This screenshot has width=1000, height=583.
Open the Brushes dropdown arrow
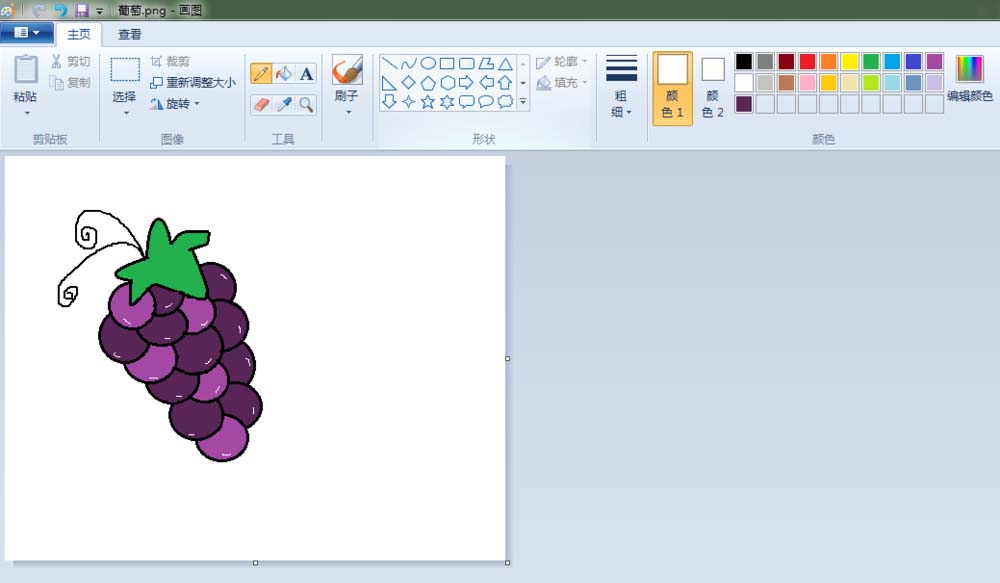[x=348, y=112]
